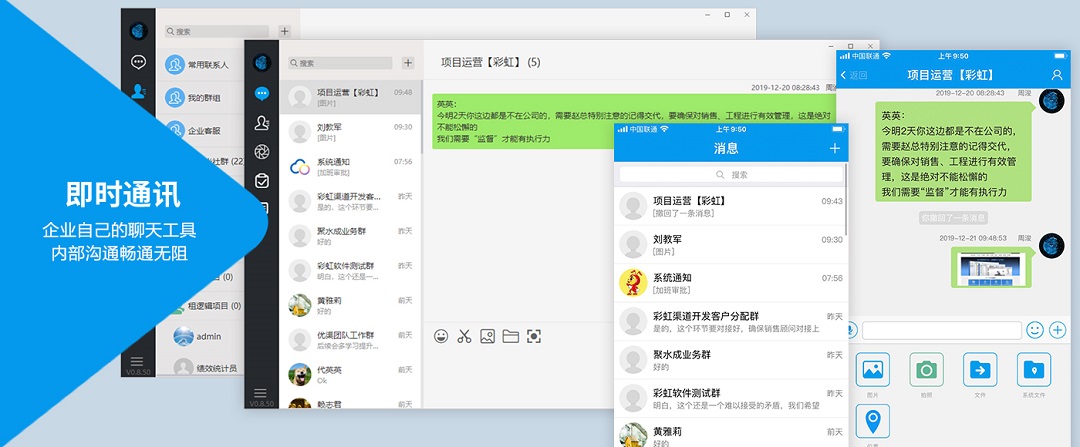Open the shared screenshot thumbnail in mobile chat
Image resolution: width=1080 pixels, height=447 pixels.
tap(988, 267)
